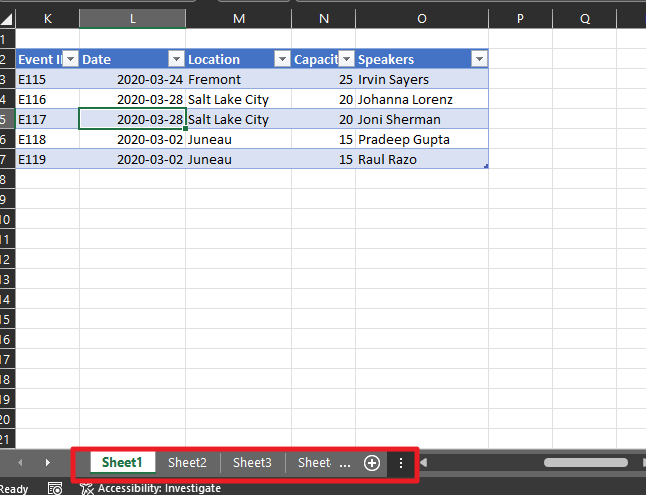Screen dimensions: 646x495
Task: Open the Speakers column filter dropdown
Action: point(478,60)
